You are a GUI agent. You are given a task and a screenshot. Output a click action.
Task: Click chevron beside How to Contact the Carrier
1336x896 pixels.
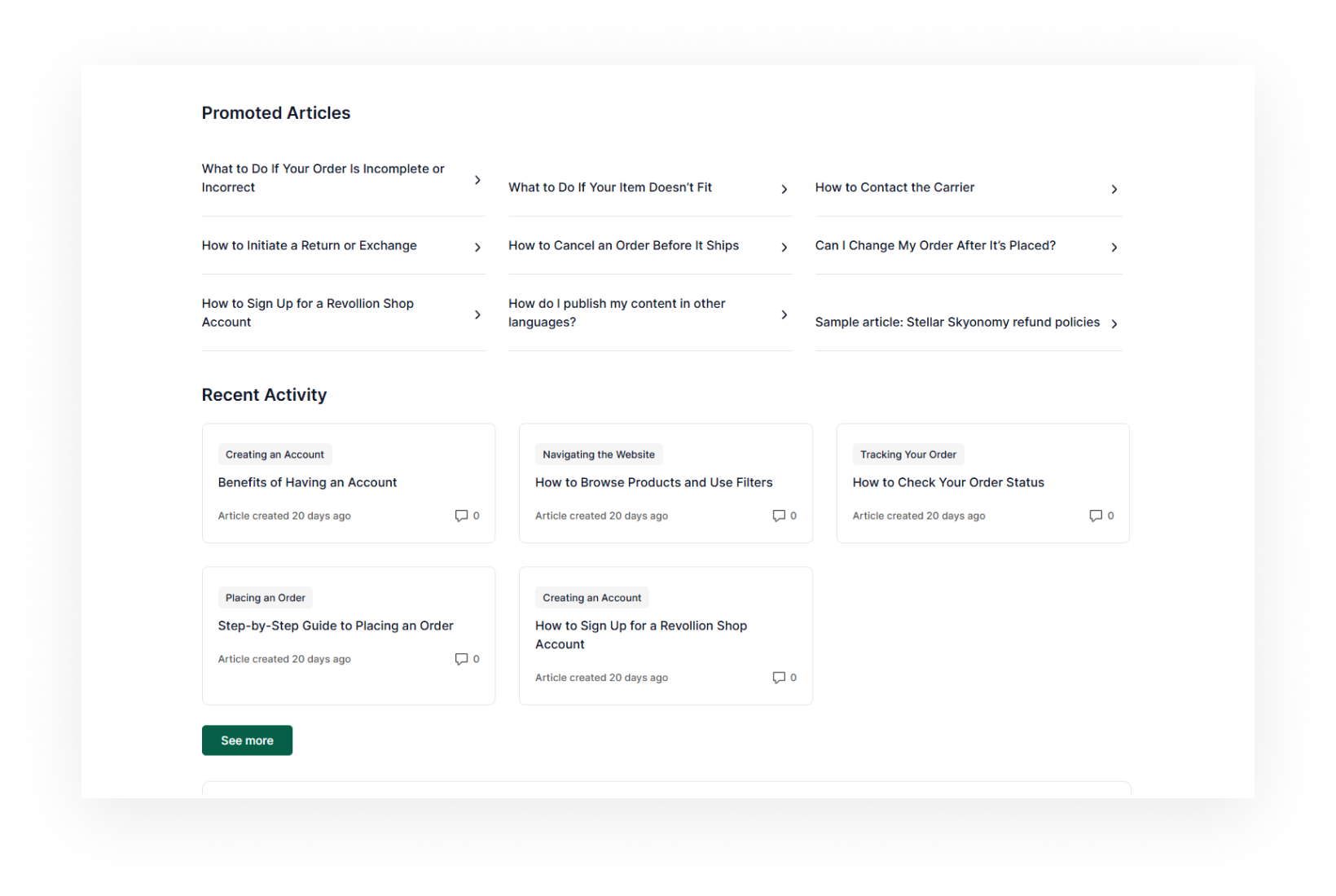(x=1114, y=189)
